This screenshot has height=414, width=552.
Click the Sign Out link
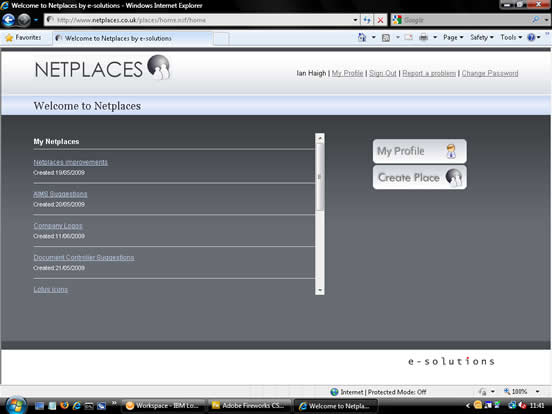coord(383,73)
